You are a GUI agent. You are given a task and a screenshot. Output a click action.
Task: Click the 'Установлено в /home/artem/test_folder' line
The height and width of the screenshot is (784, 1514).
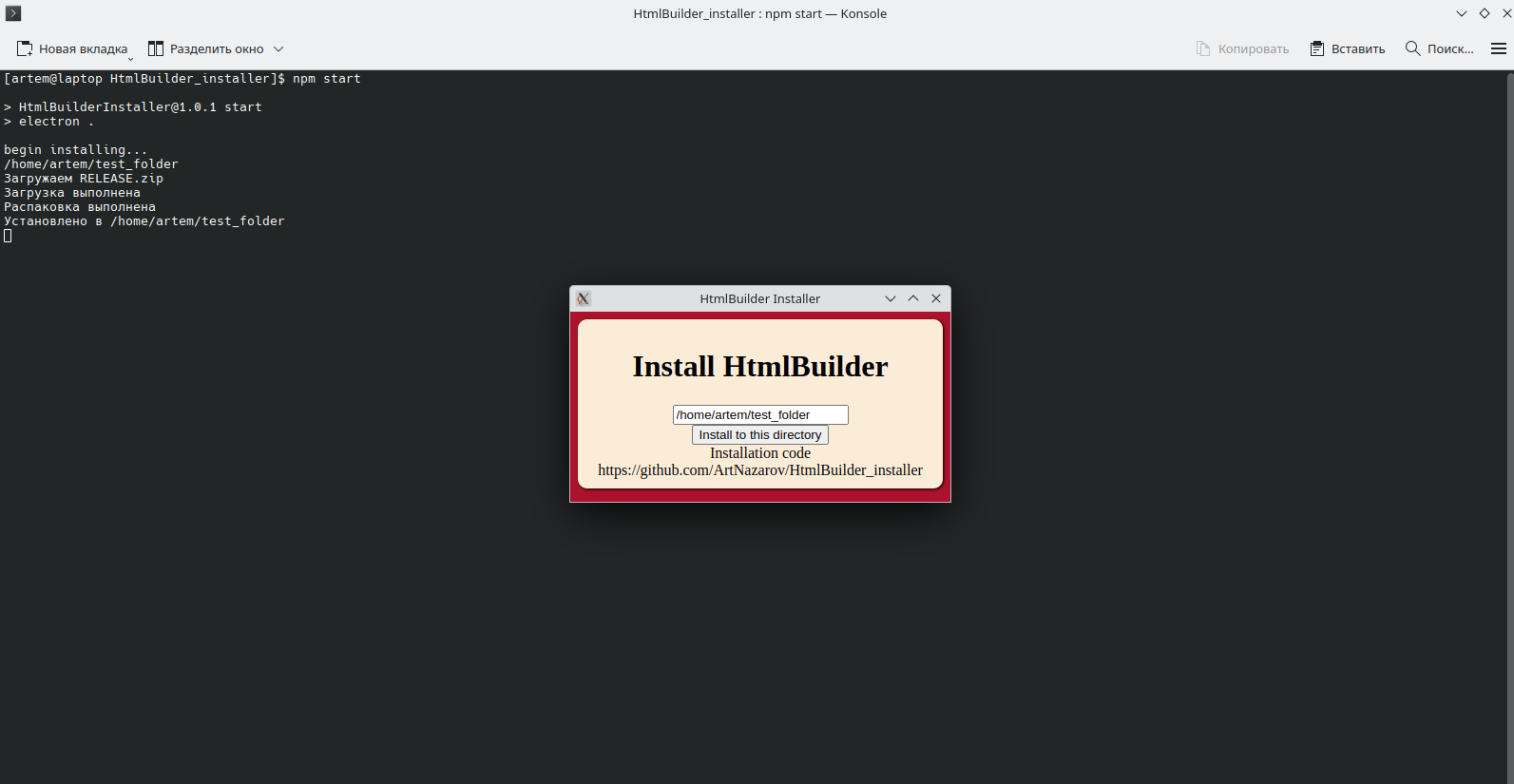pos(144,221)
